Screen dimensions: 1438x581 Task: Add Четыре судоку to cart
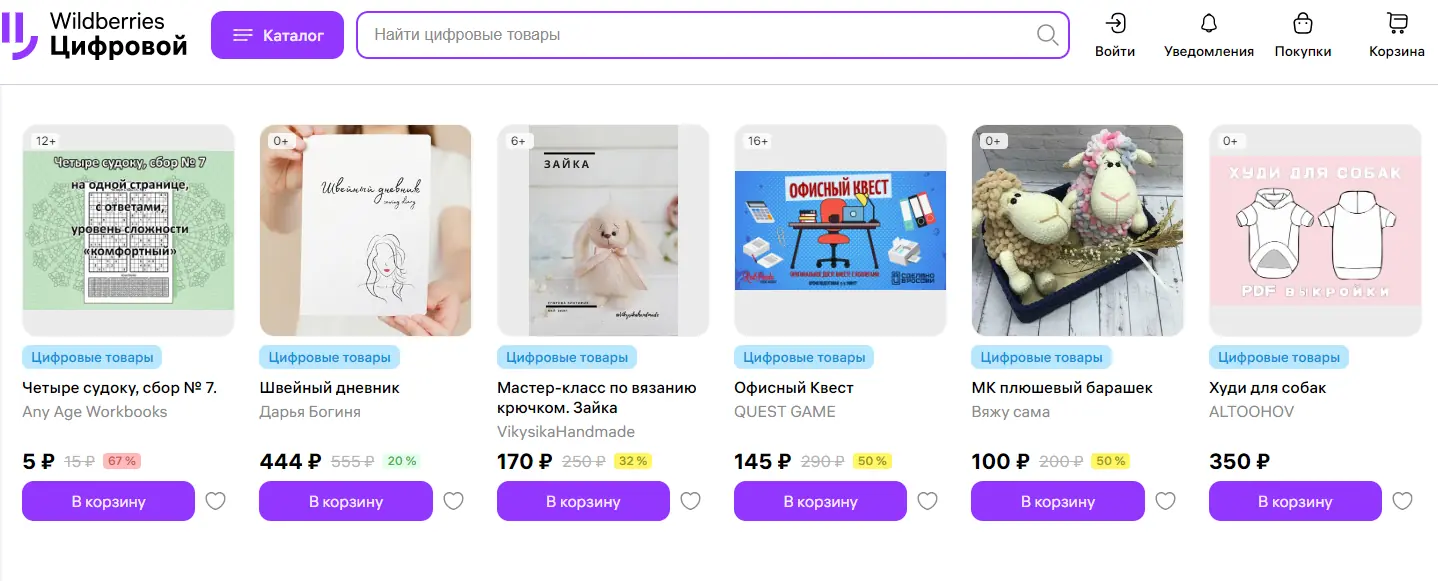[108, 501]
